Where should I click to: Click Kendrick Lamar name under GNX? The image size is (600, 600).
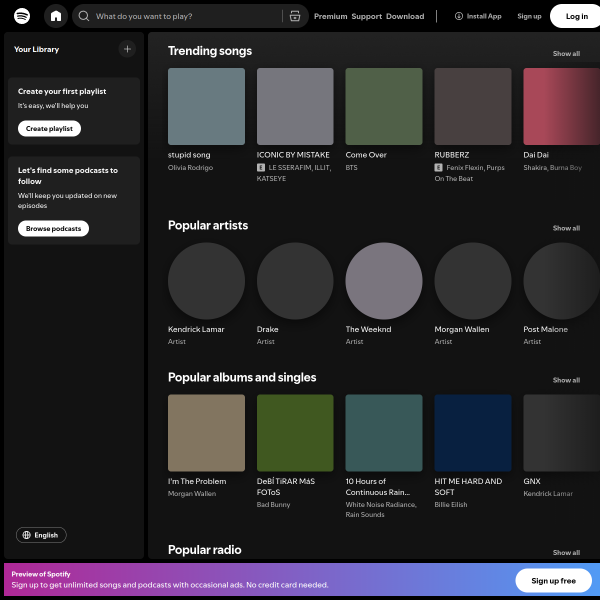point(548,494)
